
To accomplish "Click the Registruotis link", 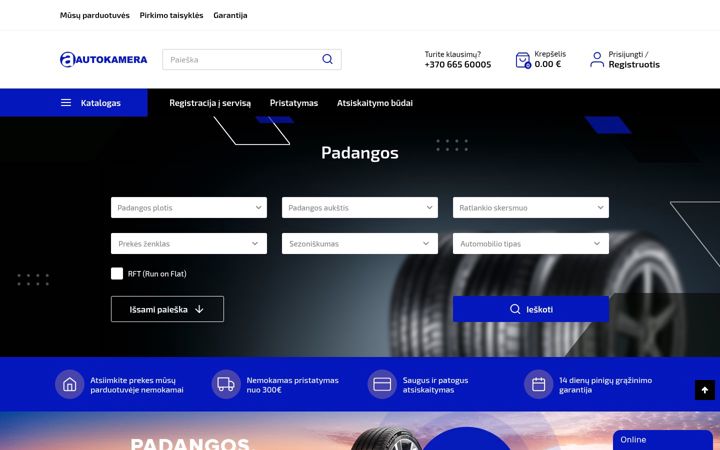I will [634, 65].
